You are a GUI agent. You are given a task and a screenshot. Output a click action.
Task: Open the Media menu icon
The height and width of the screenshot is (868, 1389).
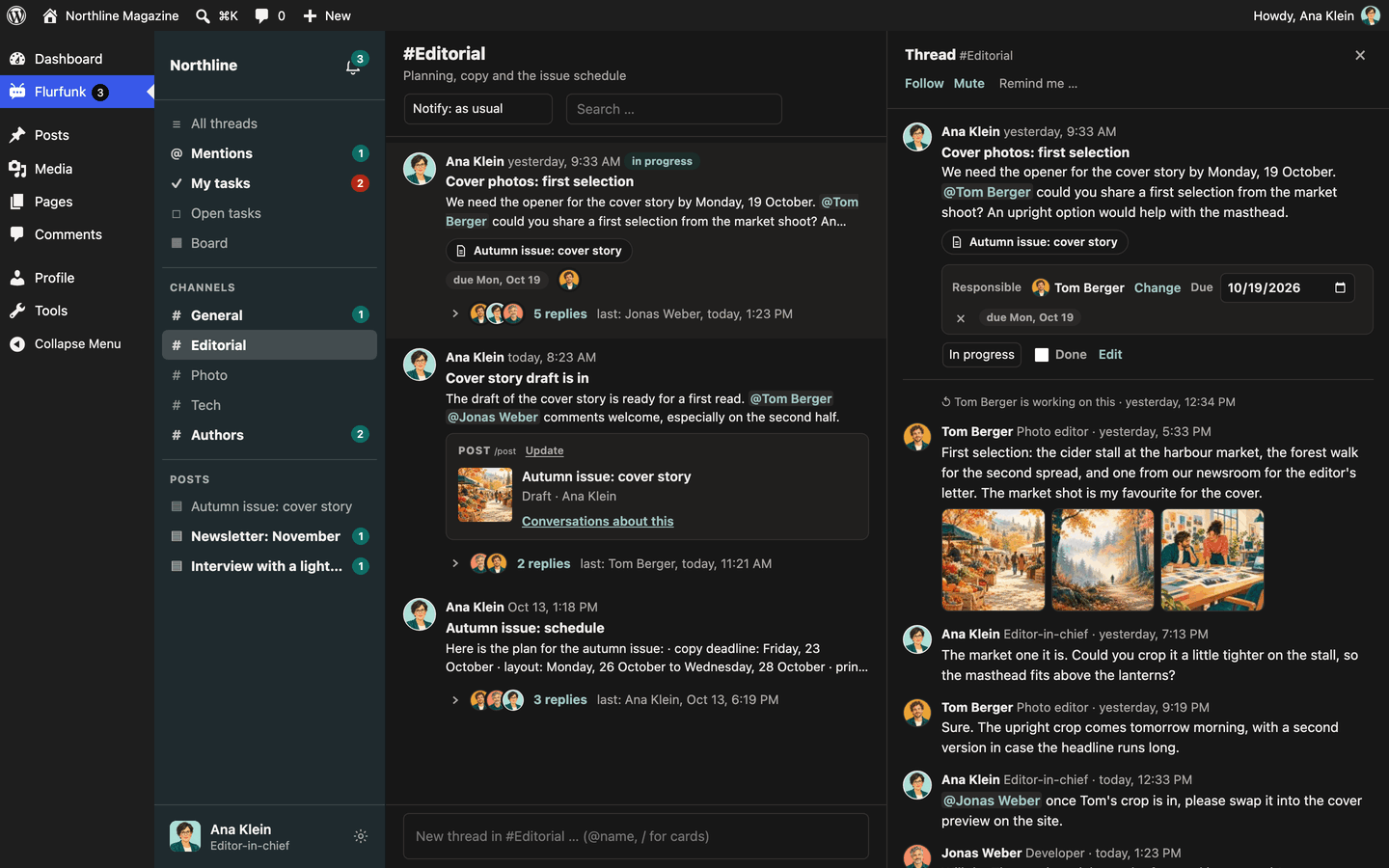[17, 169]
